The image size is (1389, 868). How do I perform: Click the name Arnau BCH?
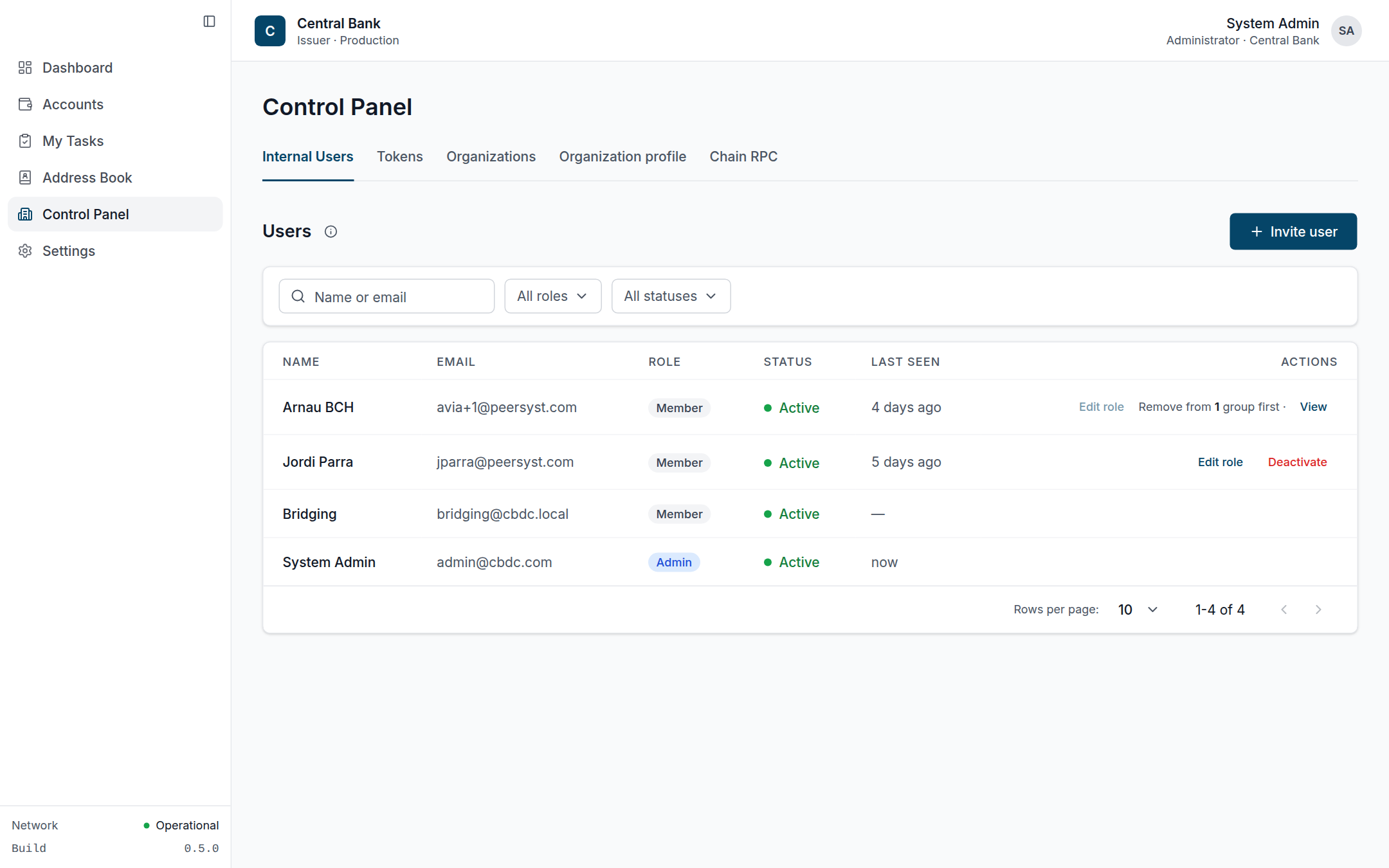point(318,407)
